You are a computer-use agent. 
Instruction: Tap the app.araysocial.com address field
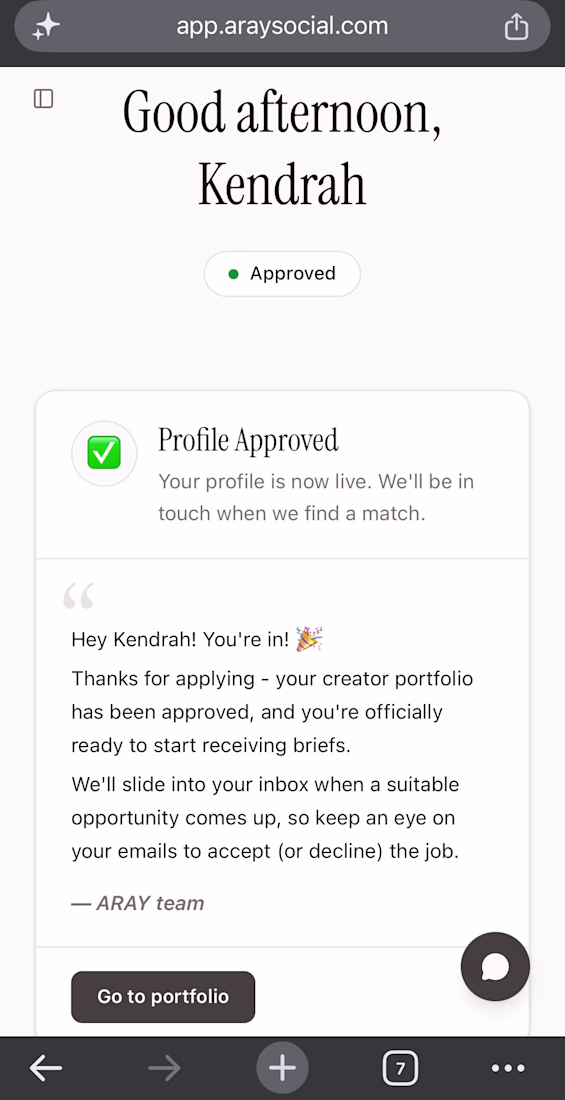point(282,27)
